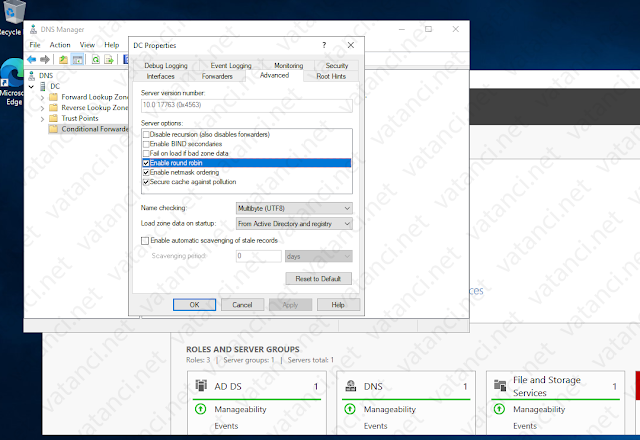Click File and Storage Manageability status icon
This screenshot has height=440, width=640.
click(499, 409)
